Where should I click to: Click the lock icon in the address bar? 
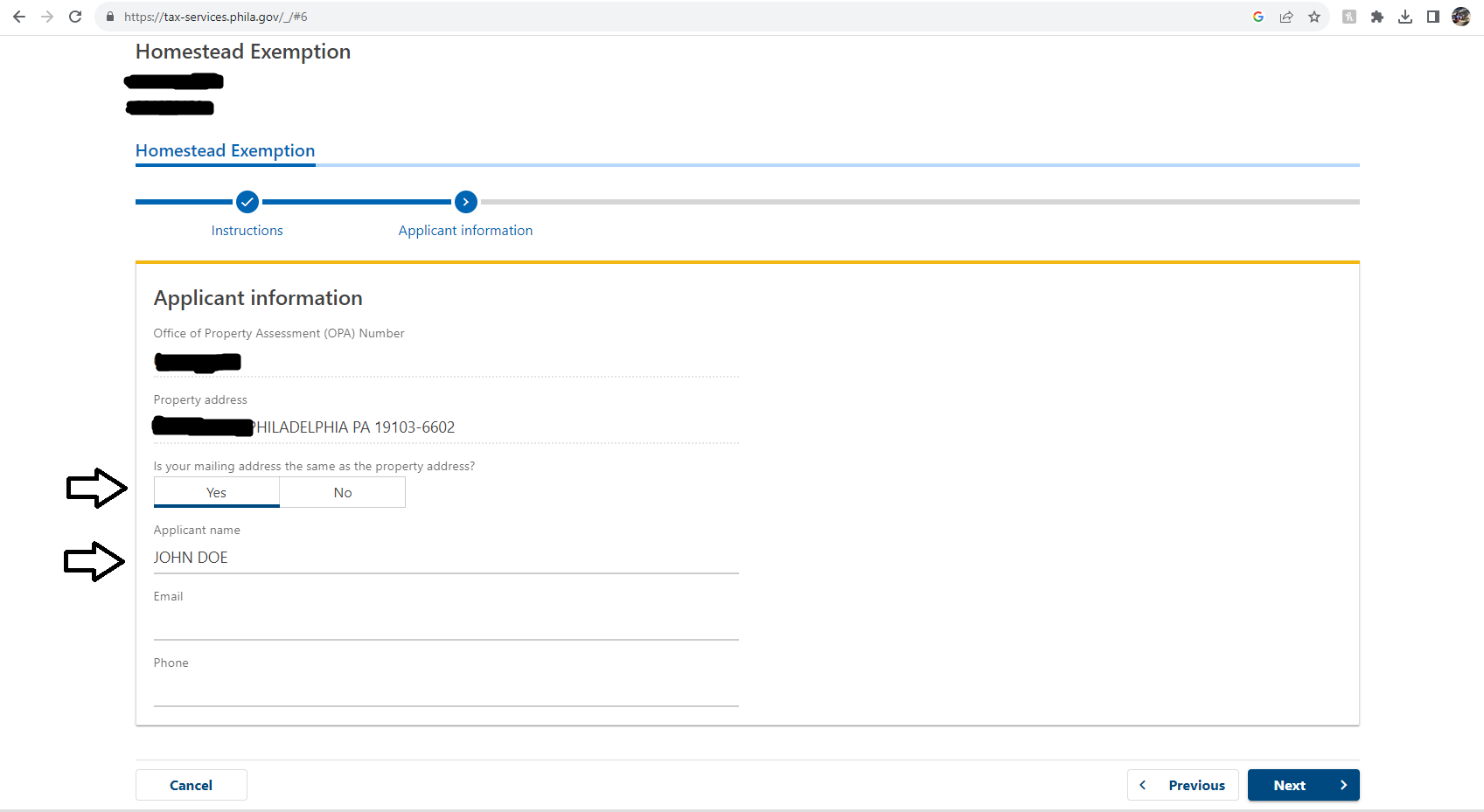point(110,17)
